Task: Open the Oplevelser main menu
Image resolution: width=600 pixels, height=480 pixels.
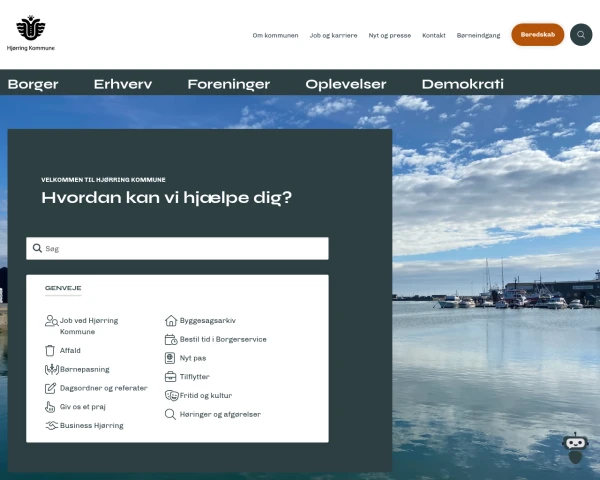Action: click(346, 84)
